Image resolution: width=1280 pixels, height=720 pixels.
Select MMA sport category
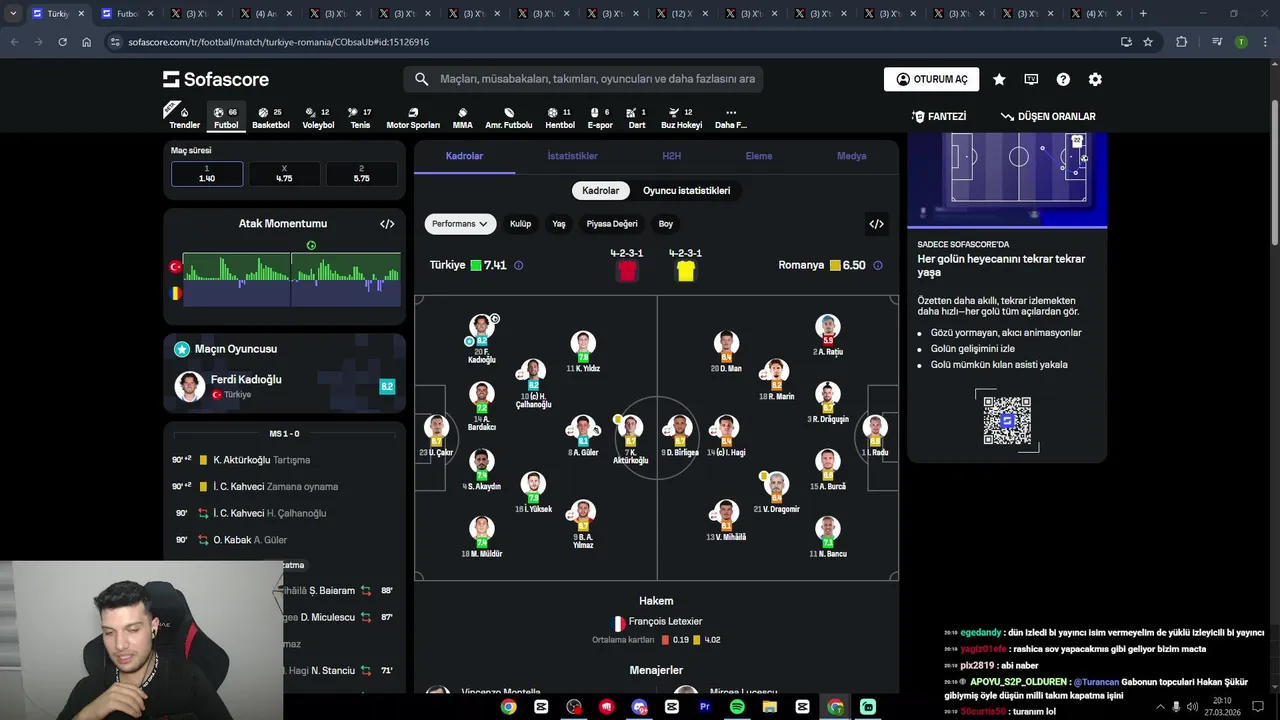click(462, 117)
